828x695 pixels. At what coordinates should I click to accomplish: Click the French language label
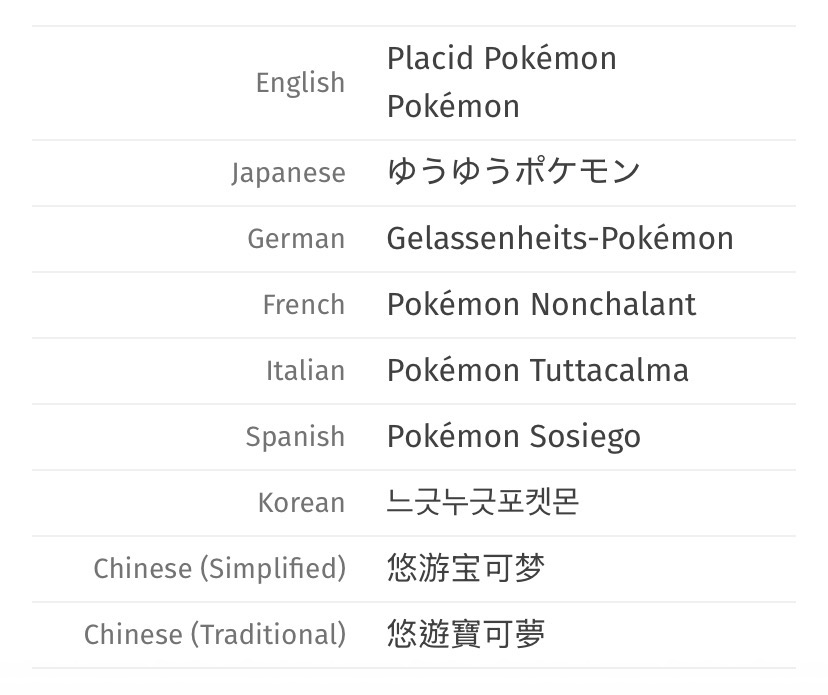tap(304, 305)
